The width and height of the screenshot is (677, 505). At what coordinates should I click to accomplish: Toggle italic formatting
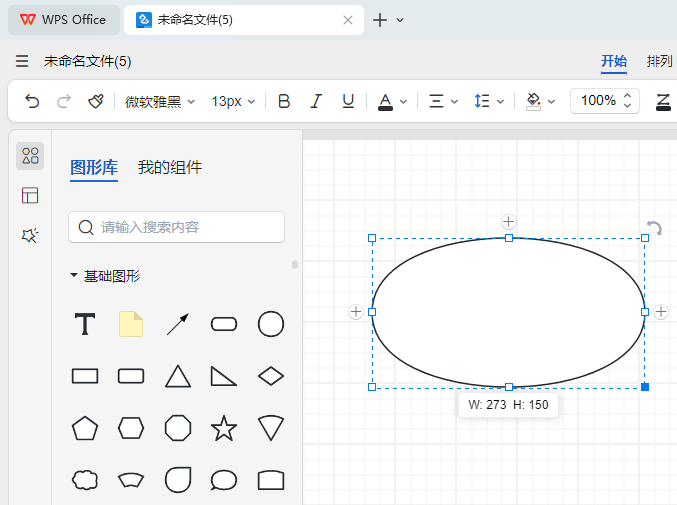(316, 101)
